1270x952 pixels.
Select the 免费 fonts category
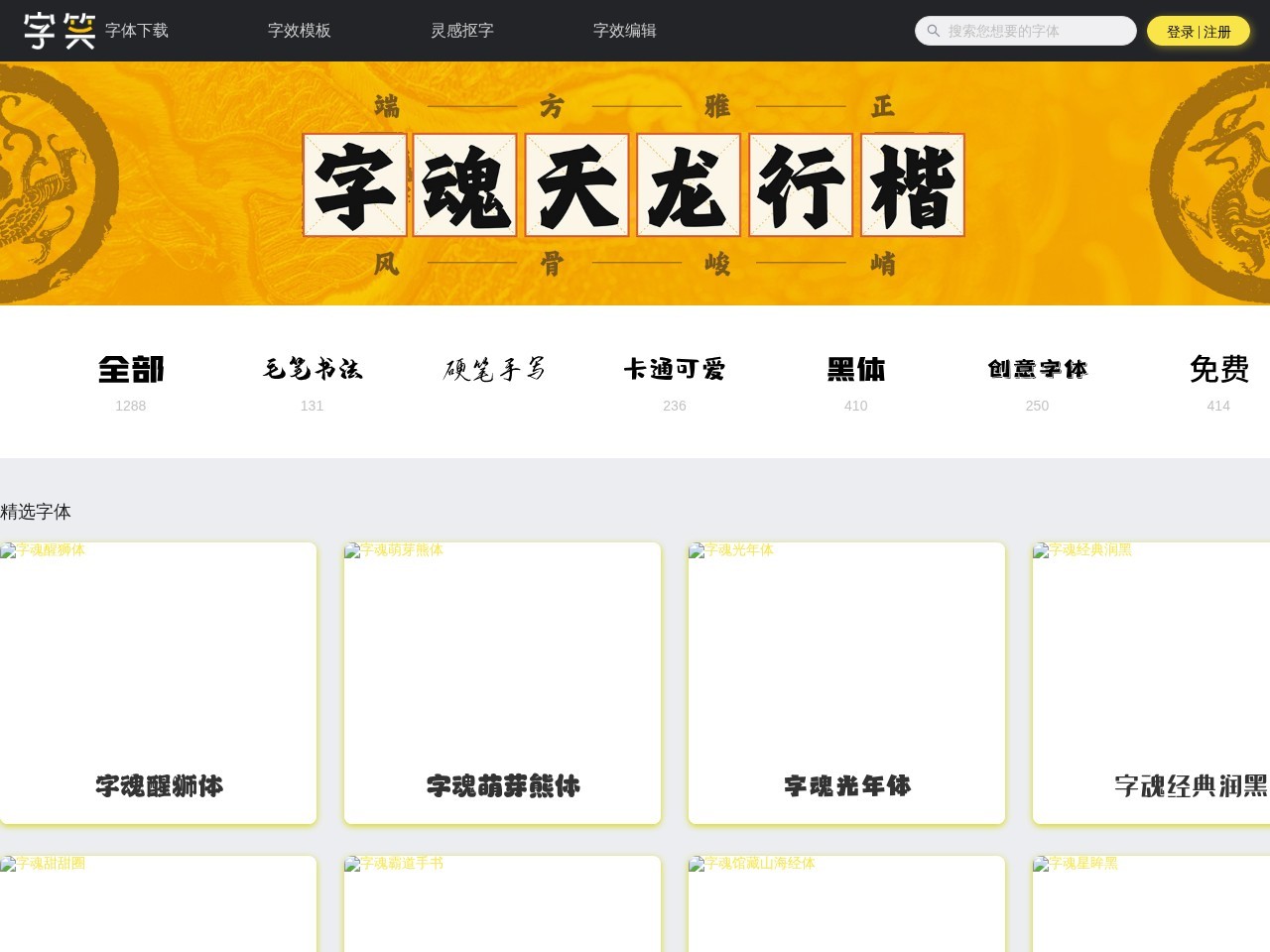1218,369
